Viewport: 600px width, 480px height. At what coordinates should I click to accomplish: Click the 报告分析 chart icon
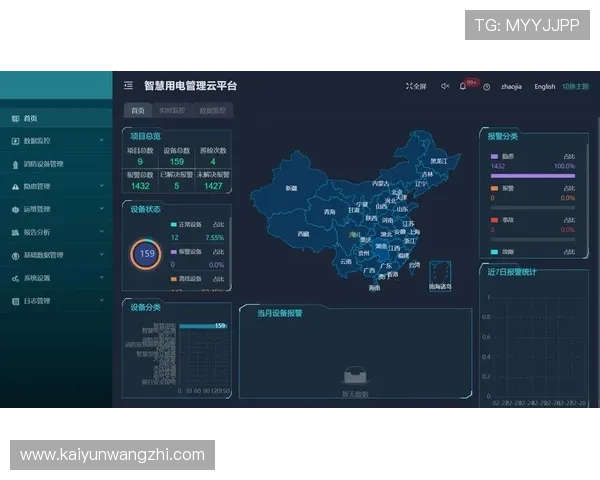[x=15, y=233]
